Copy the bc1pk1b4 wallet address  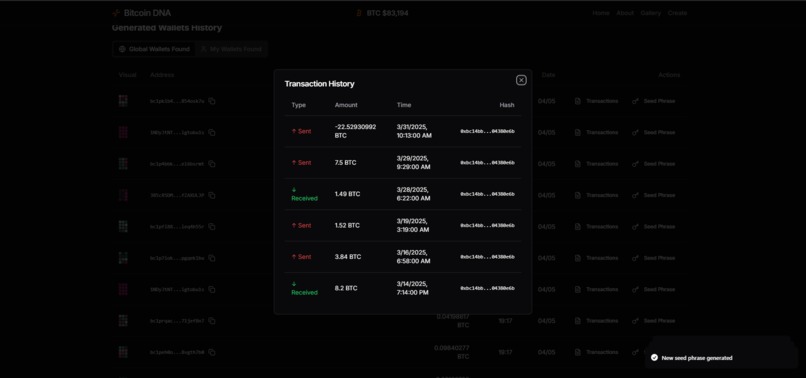pyautogui.click(x=212, y=101)
